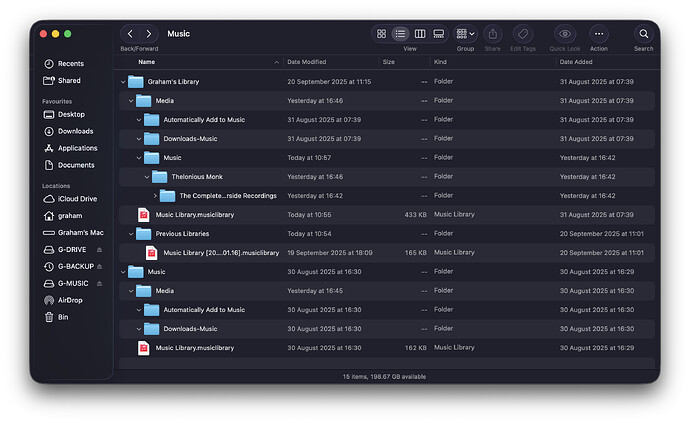Collapse the Media folder modified Yesterday at 16:46
690x423 pixels.
tap(131, 101)
